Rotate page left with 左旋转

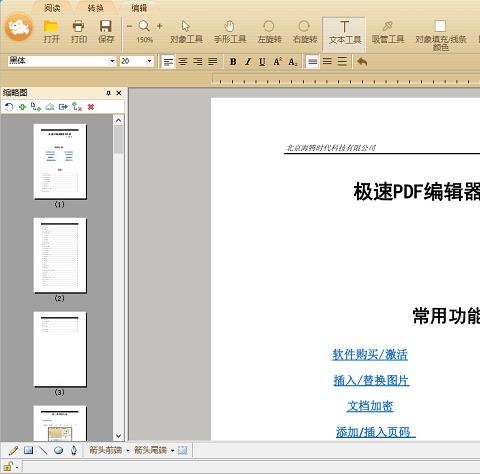pyautogui.click(x=269, y=32)
